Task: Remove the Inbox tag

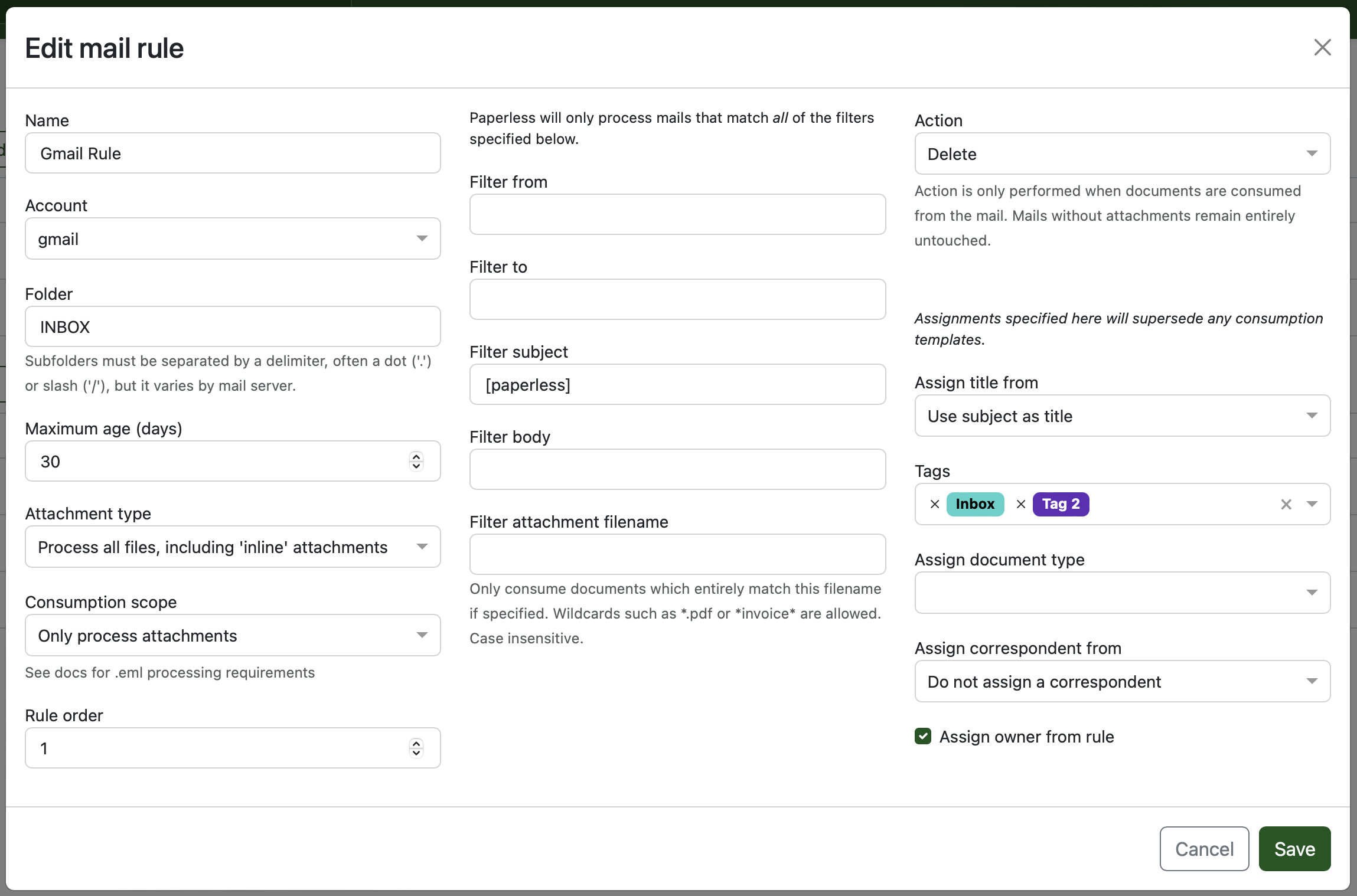Action: [935, 504]
